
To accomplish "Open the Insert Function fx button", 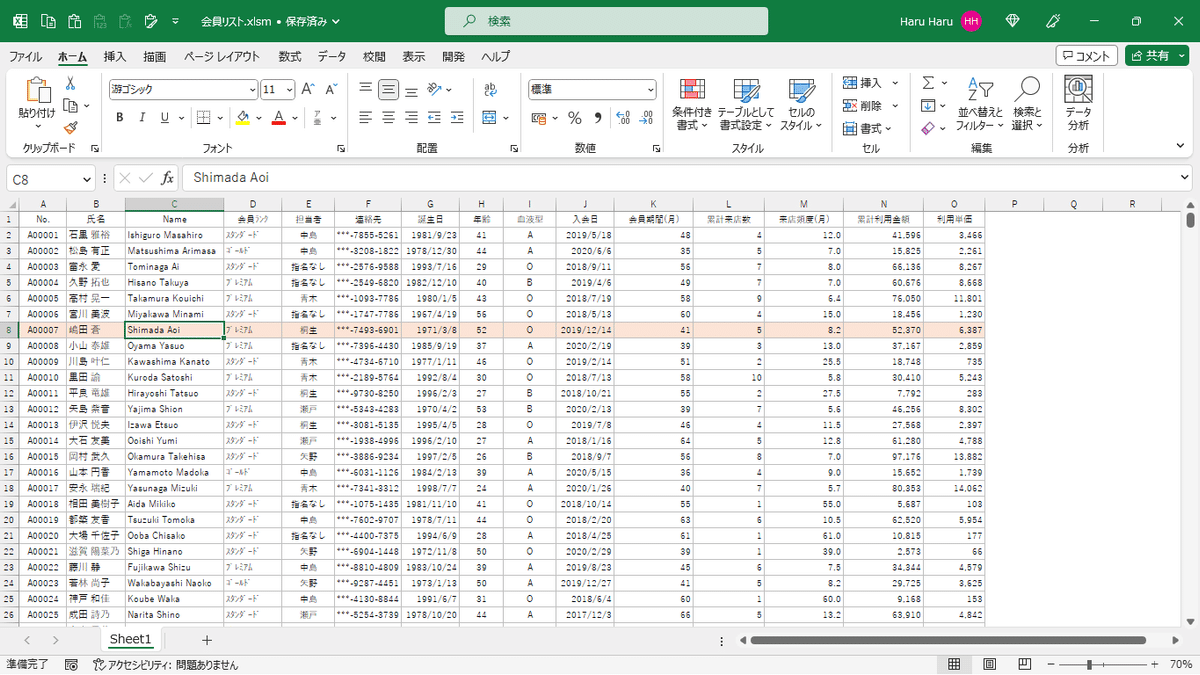I will click(168, 178).
